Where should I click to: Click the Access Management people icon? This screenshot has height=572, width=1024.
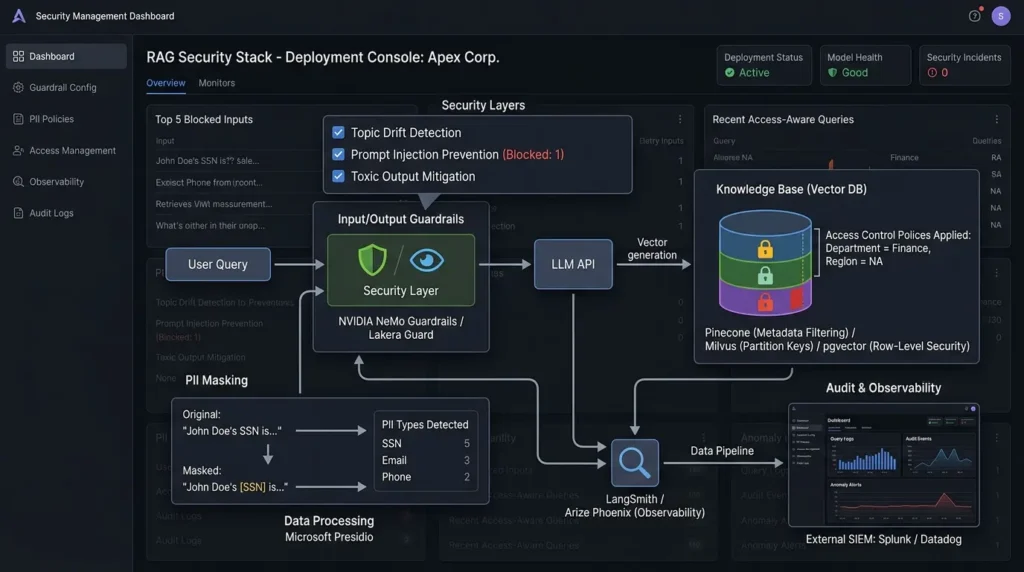pos(18,150)
